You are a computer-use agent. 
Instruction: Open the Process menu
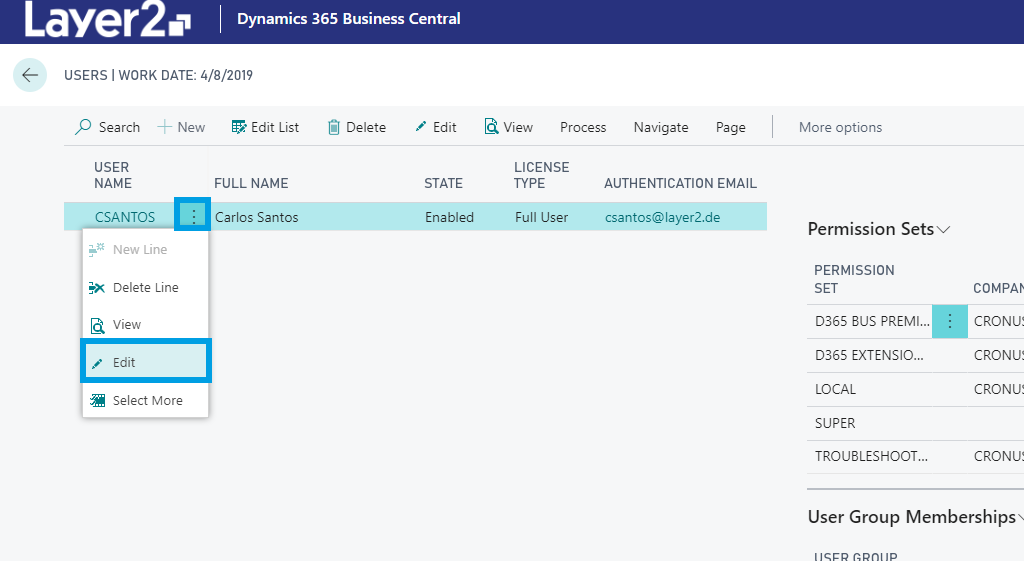point(583,127)
